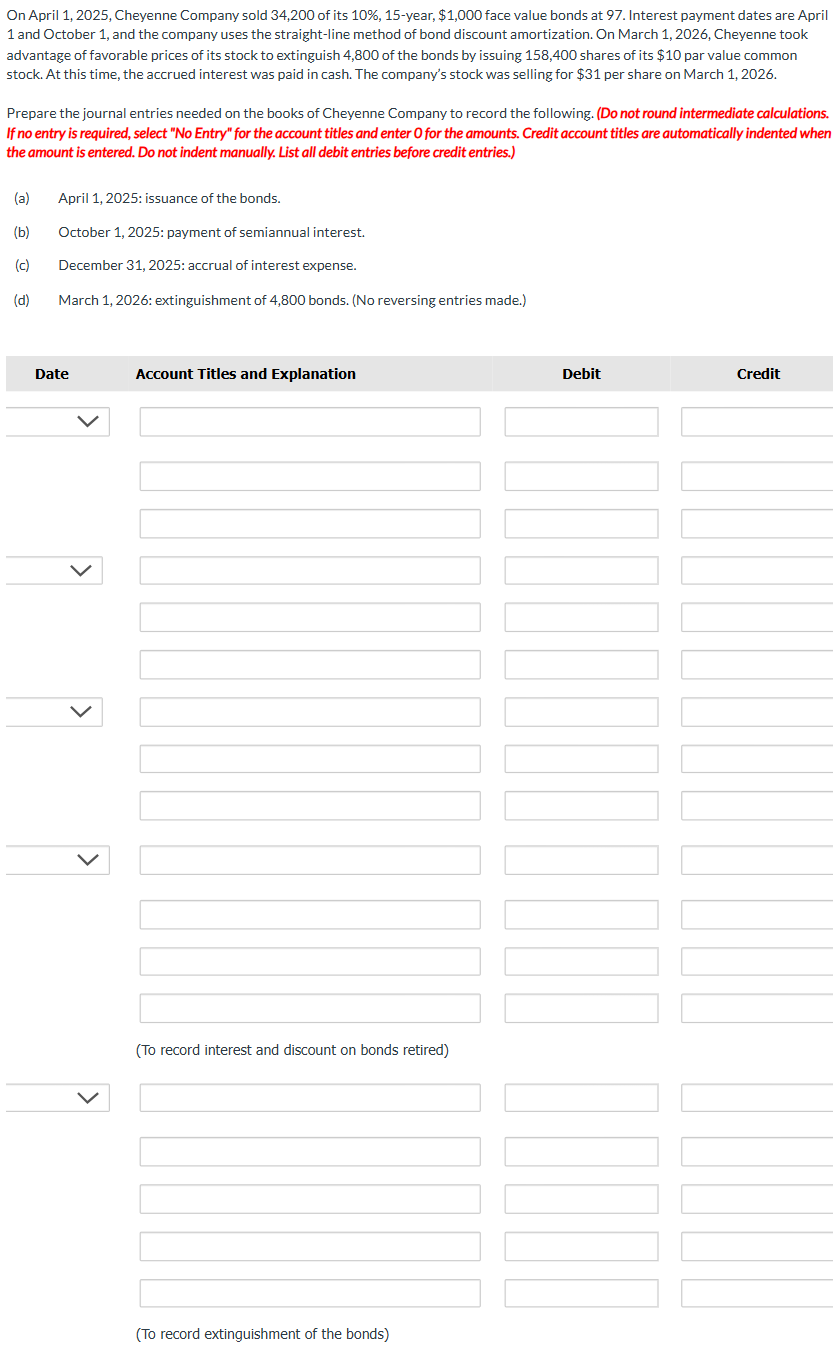Click the first entry's third-line account title field

pos(310,523)
